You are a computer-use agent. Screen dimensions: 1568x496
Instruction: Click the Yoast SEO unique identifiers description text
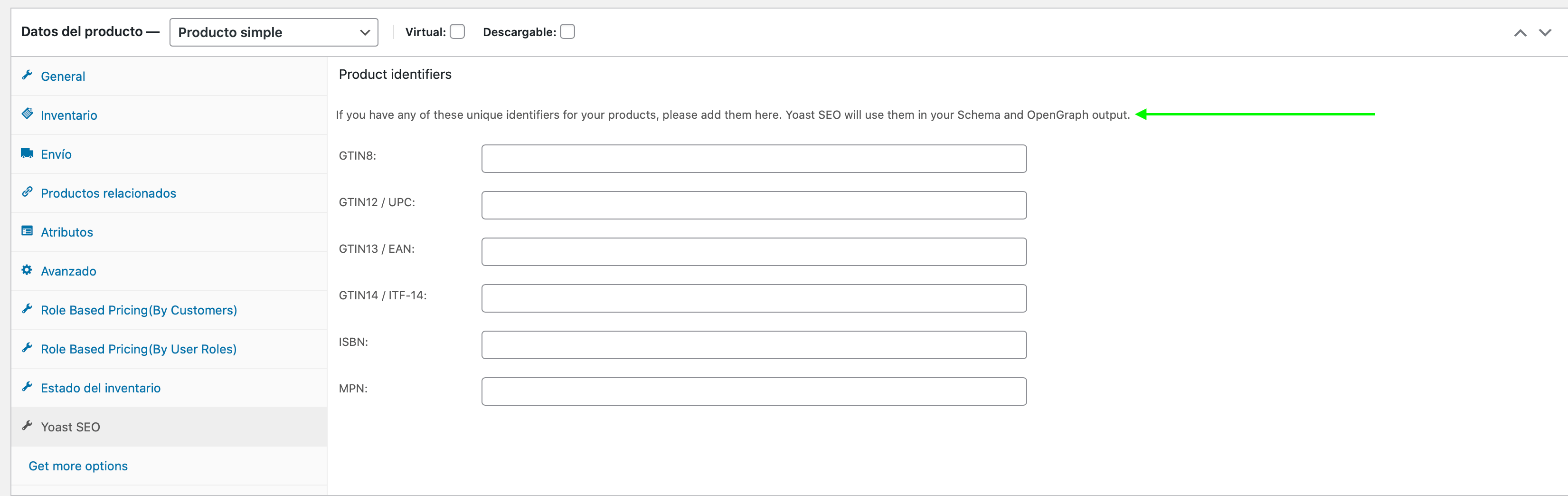click(x=733, y=115)
